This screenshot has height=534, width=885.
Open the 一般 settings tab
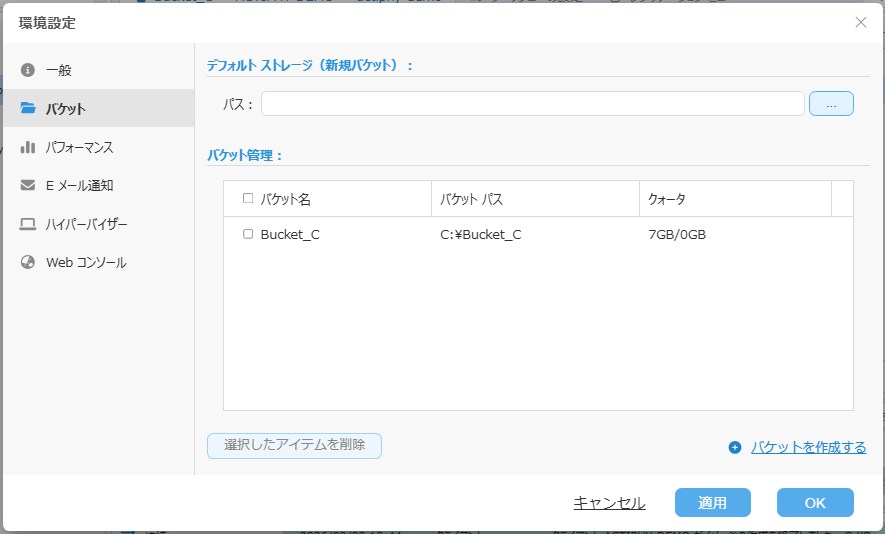click(99, 70)
